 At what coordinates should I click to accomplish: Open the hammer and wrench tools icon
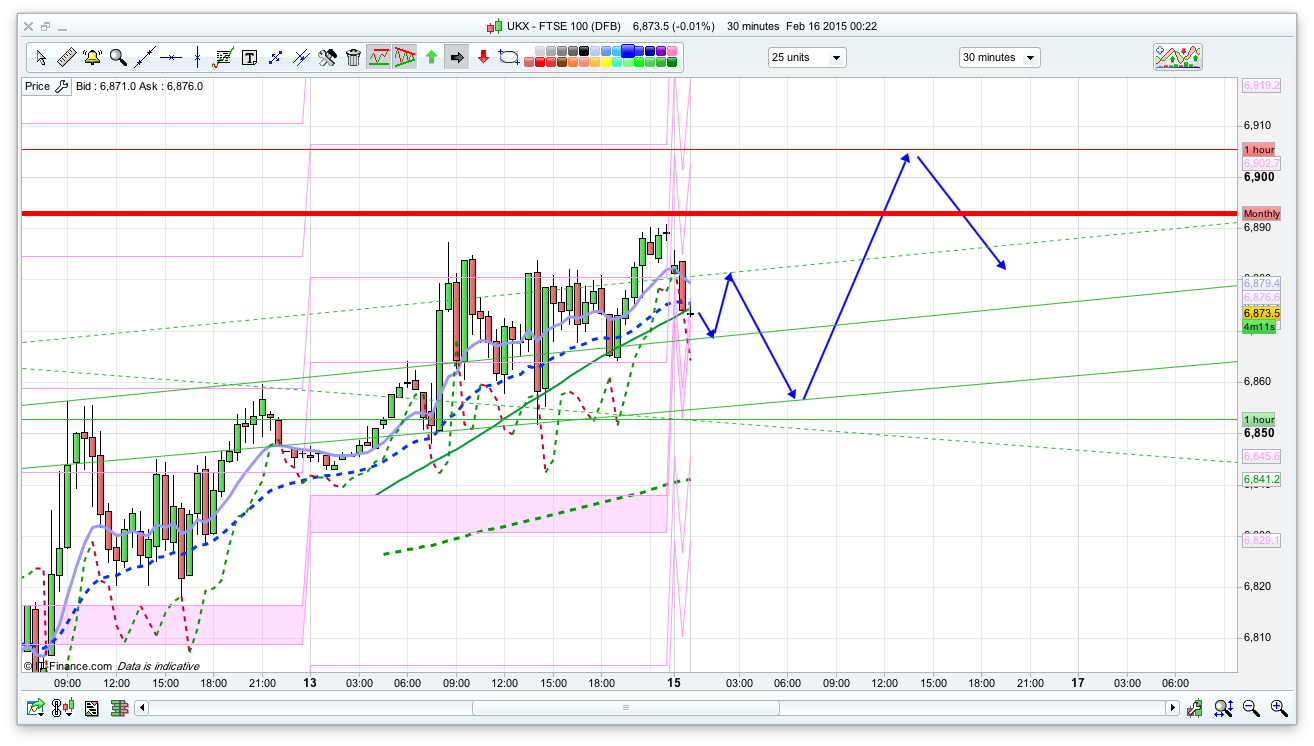(x=327, y=57)
